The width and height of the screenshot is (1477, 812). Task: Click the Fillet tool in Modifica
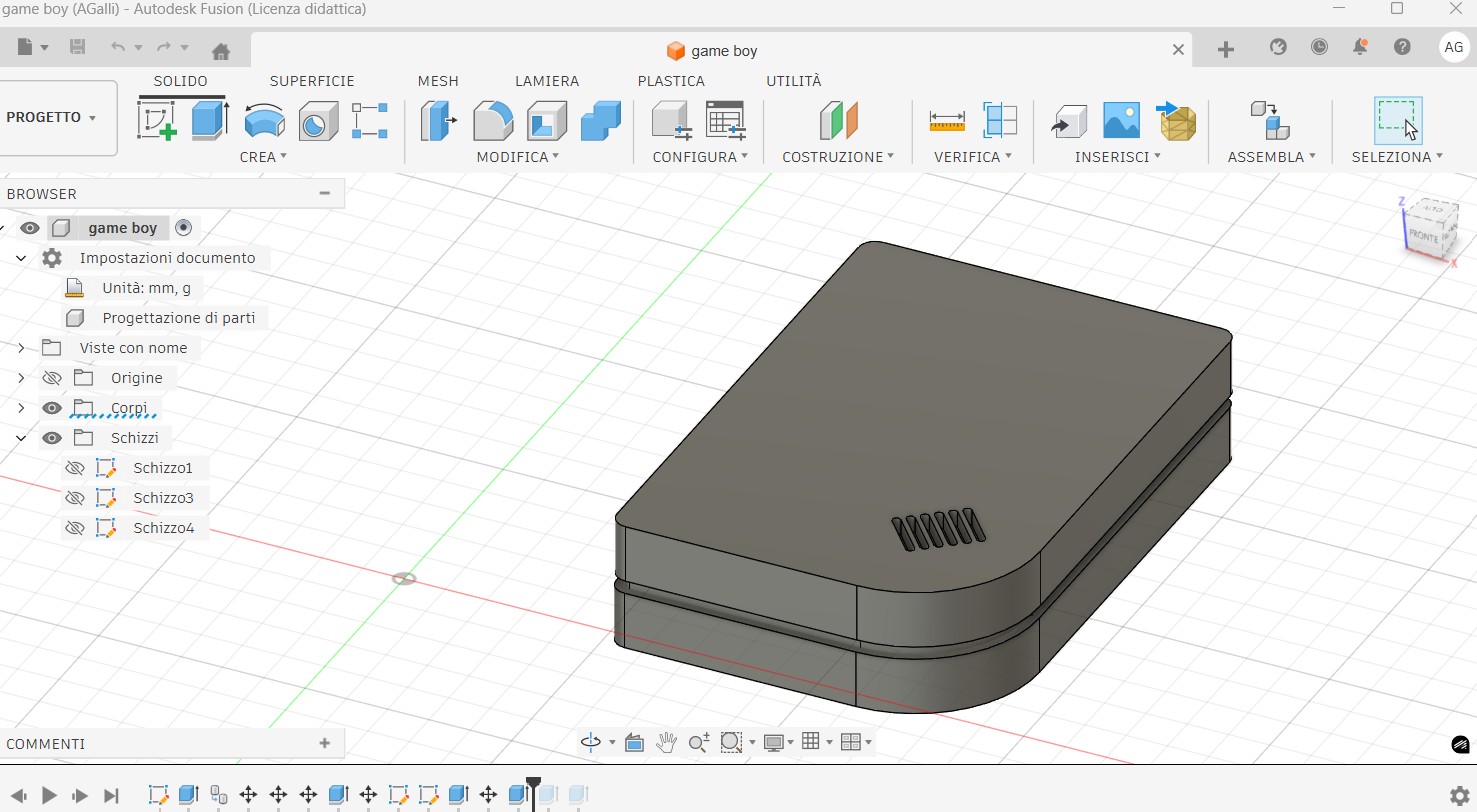coord(492,121)
